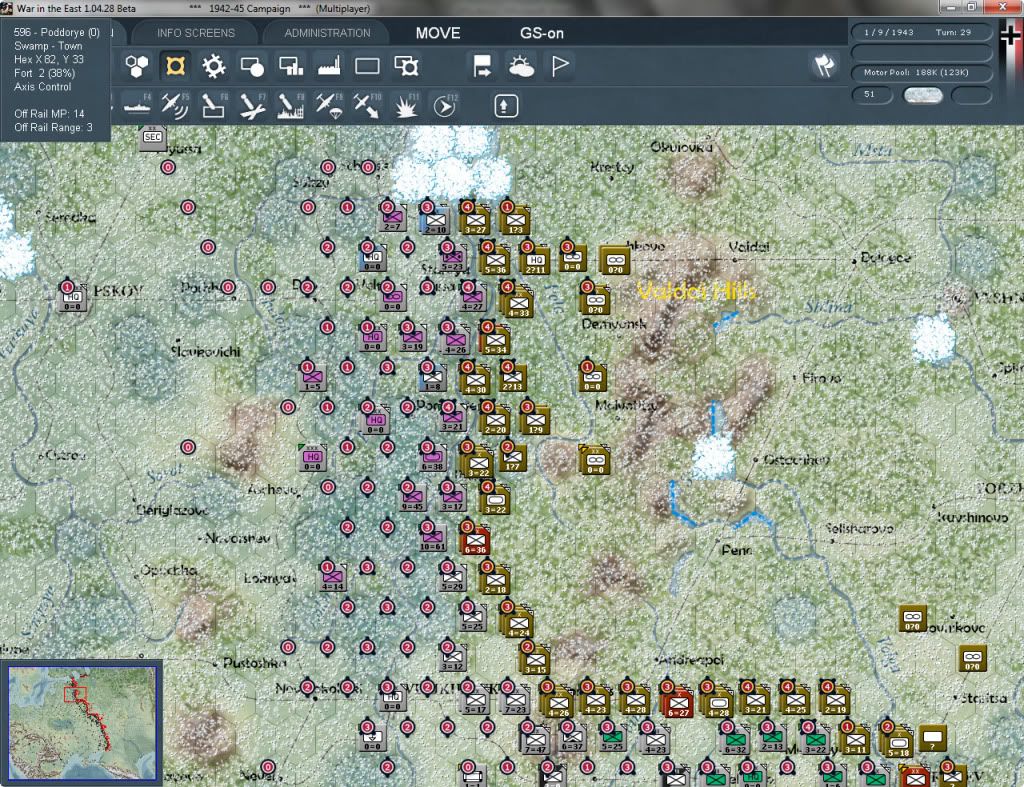The width and height of the screenshot is (1024, 787).
Task: Open the INFO SCREENS tab
Action: pyautogui.click(x=196, y=33)
